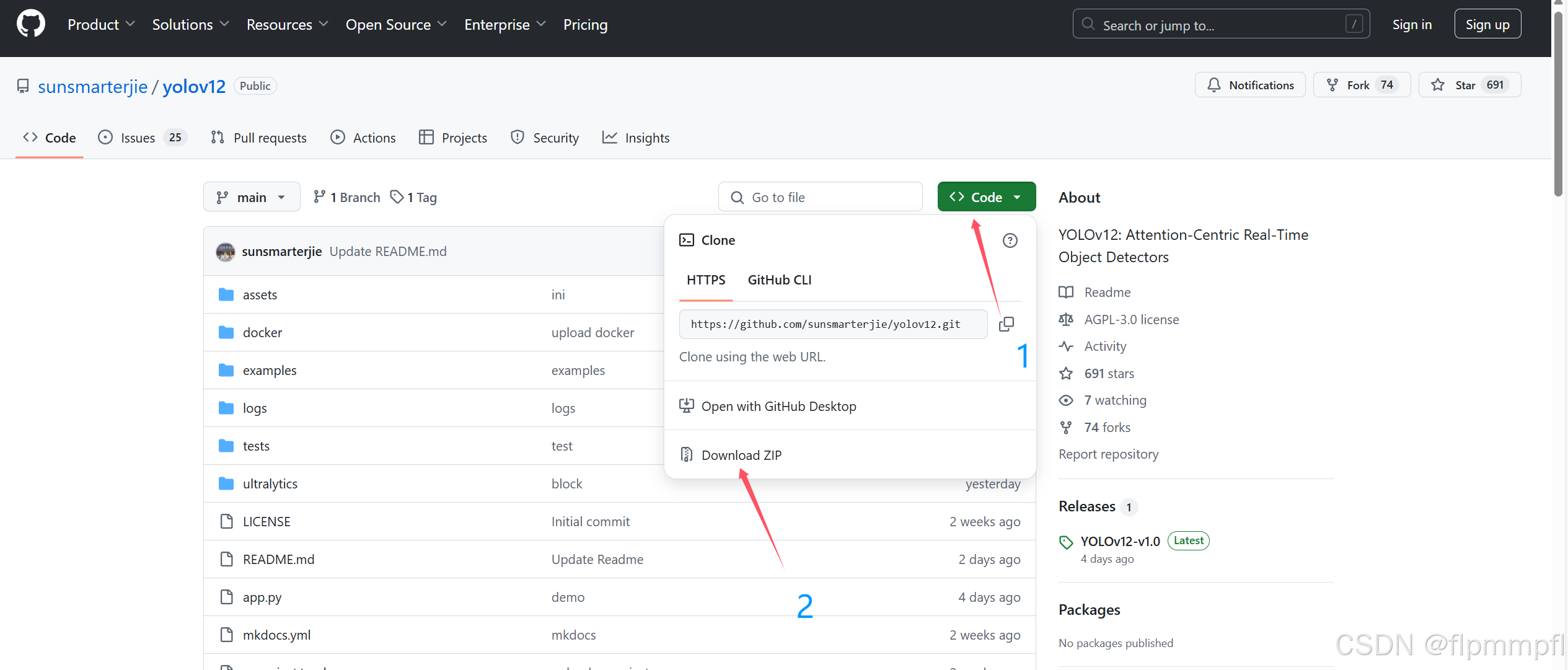Click the Notifications bell button
Image resolution: width=1568 pixels, height=670 pixels.
[x=1249, y=86]
